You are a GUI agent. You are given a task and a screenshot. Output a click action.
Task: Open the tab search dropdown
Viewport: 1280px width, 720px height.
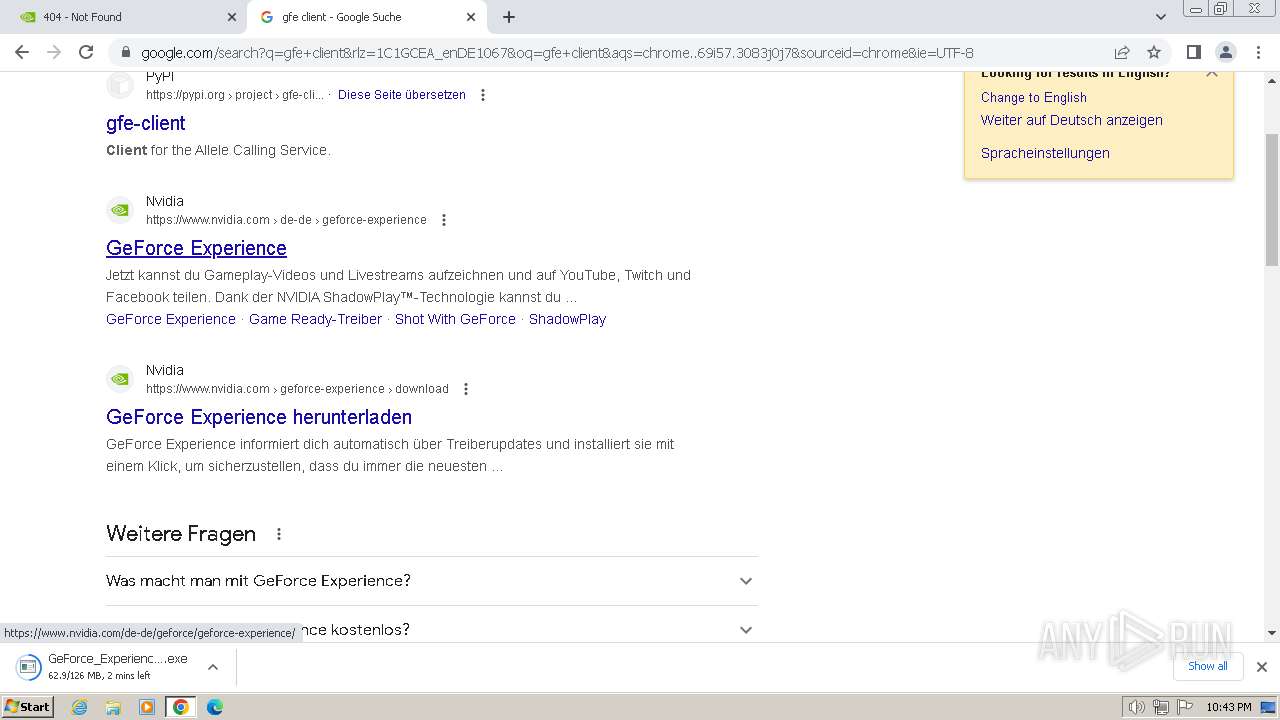tap(1161, 17)
